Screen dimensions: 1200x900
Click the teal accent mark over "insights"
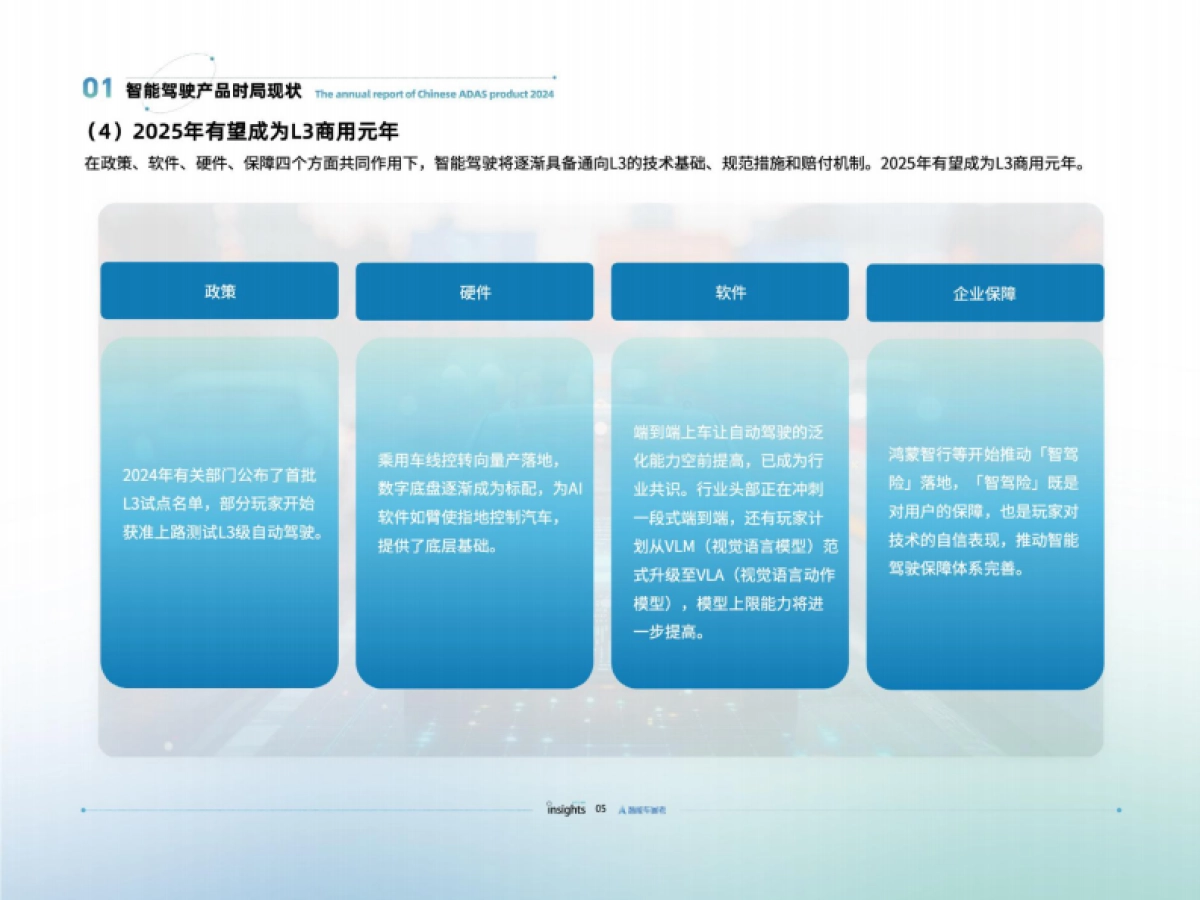point(578,802)
